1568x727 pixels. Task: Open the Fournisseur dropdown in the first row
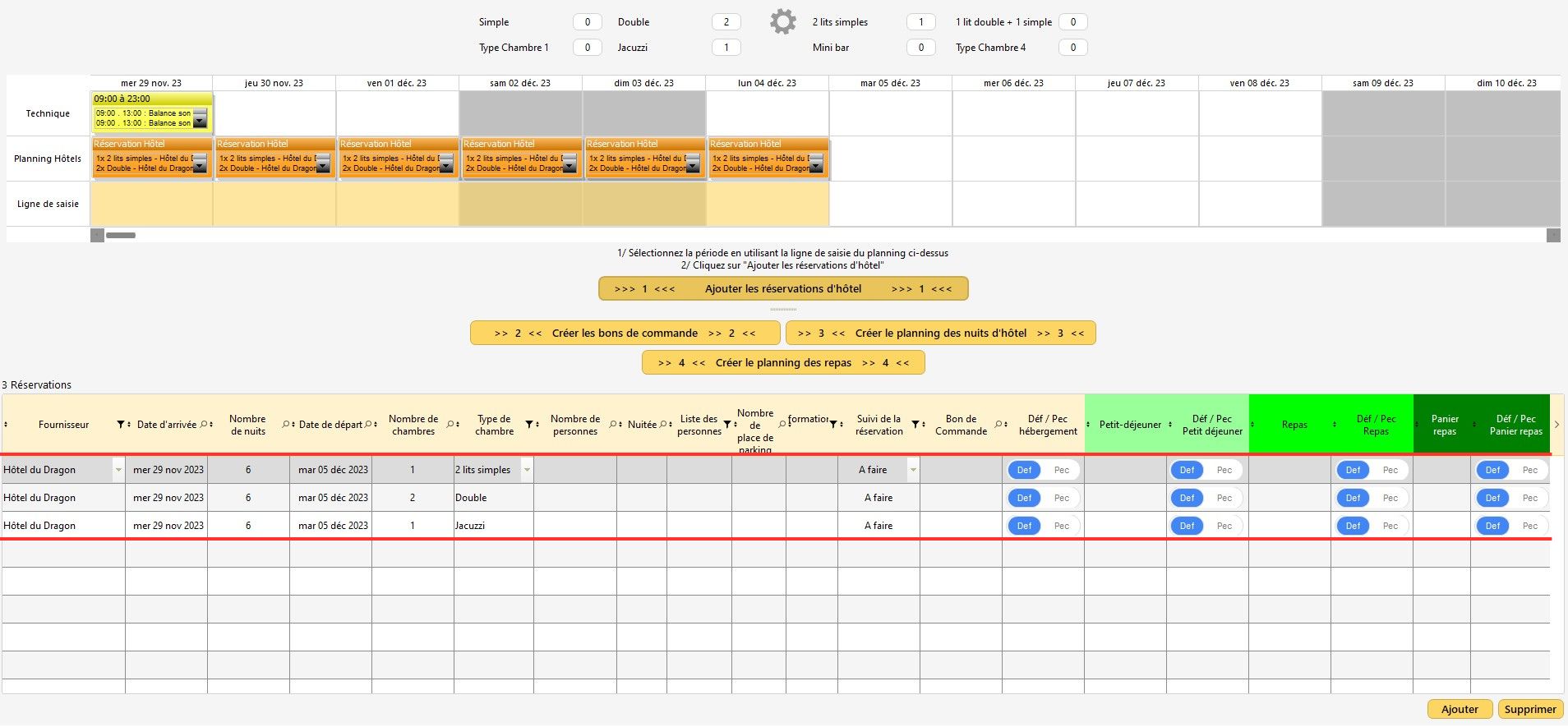tap(118, 470)
